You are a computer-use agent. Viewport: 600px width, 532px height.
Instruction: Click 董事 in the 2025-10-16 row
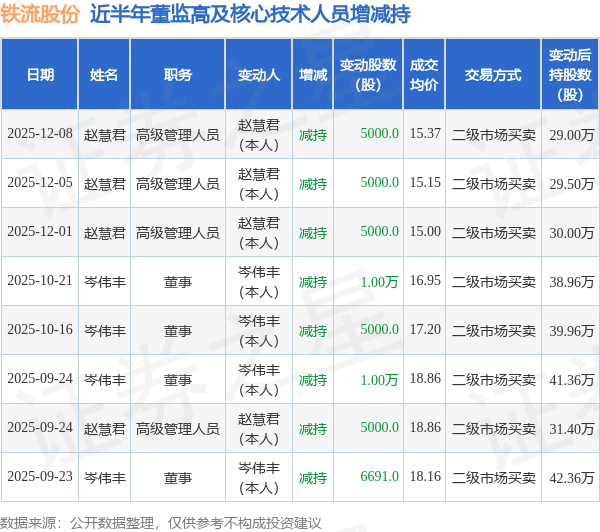point(178,331)
